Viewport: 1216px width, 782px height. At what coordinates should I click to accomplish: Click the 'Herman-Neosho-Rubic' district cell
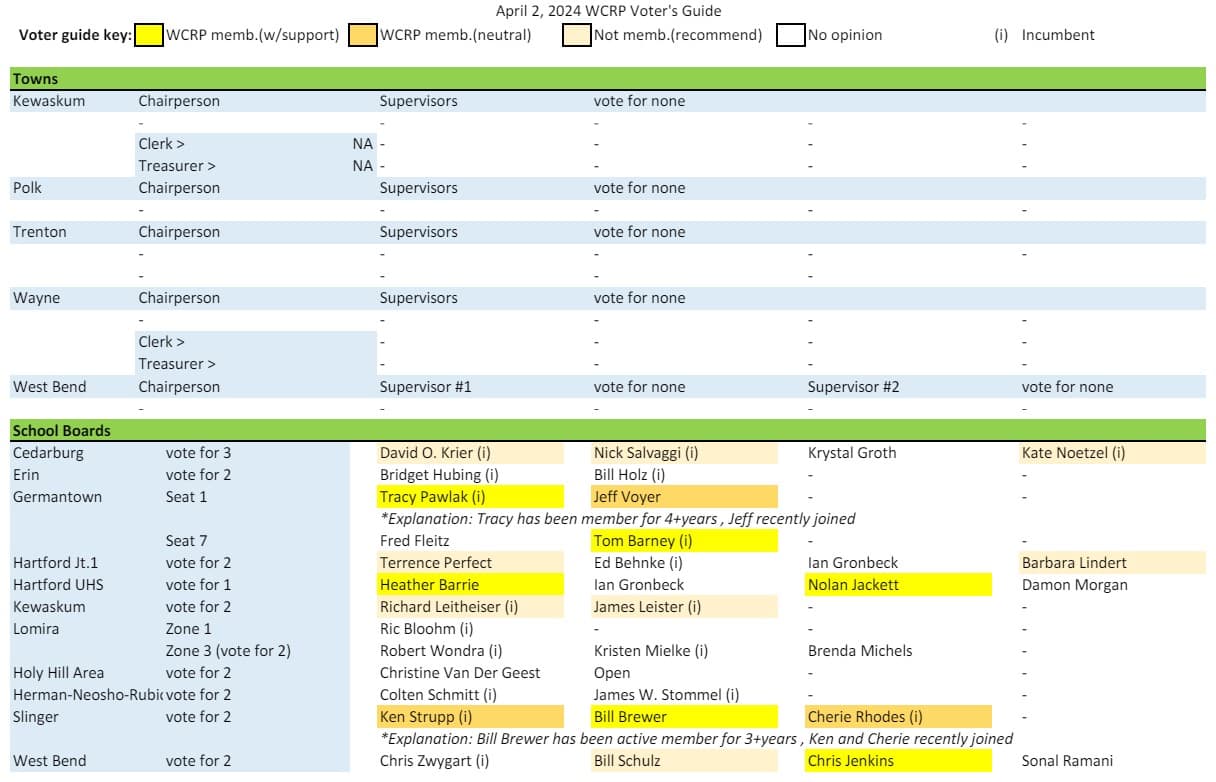tap(88, 694)
